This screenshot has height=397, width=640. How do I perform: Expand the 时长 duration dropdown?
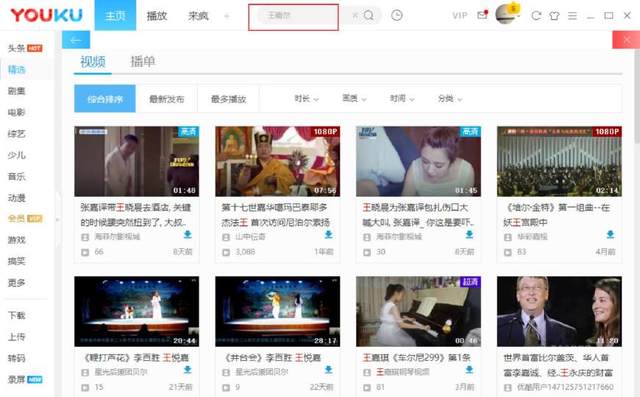click(307, 99)
